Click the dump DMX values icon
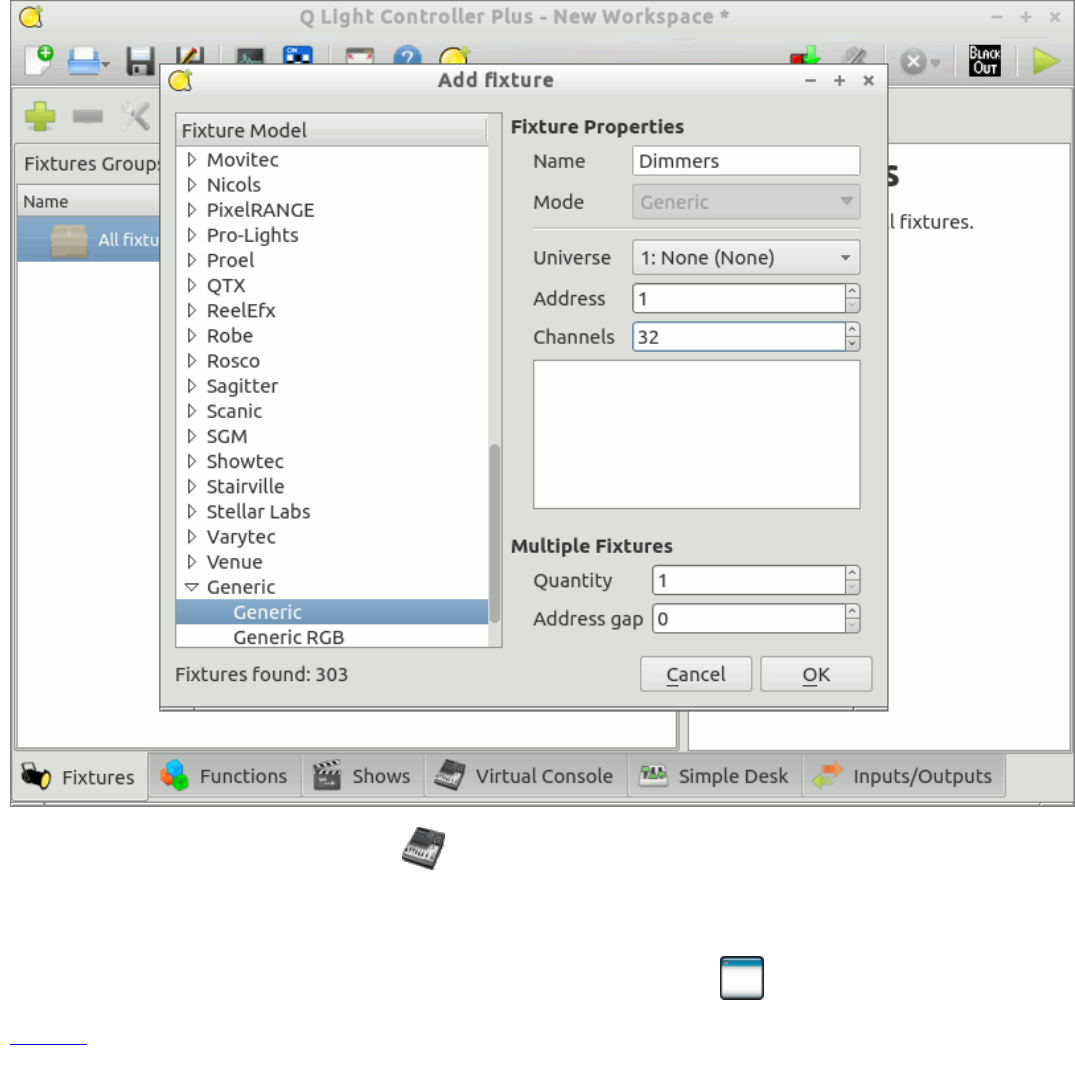Screen dimensions: 1075x1092 coord(805,56)
